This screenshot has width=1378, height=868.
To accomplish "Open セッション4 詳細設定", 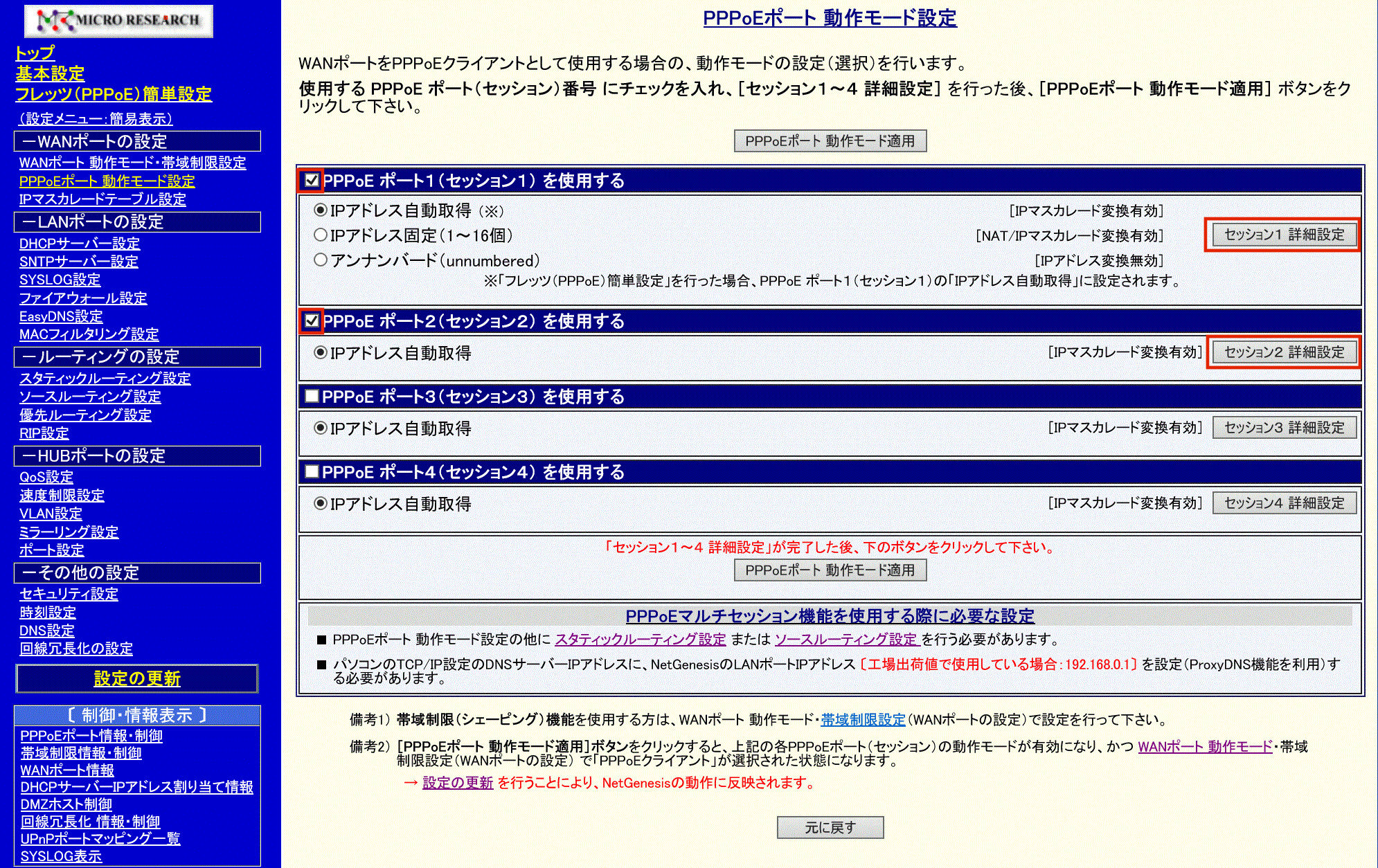I will 1284,503.
